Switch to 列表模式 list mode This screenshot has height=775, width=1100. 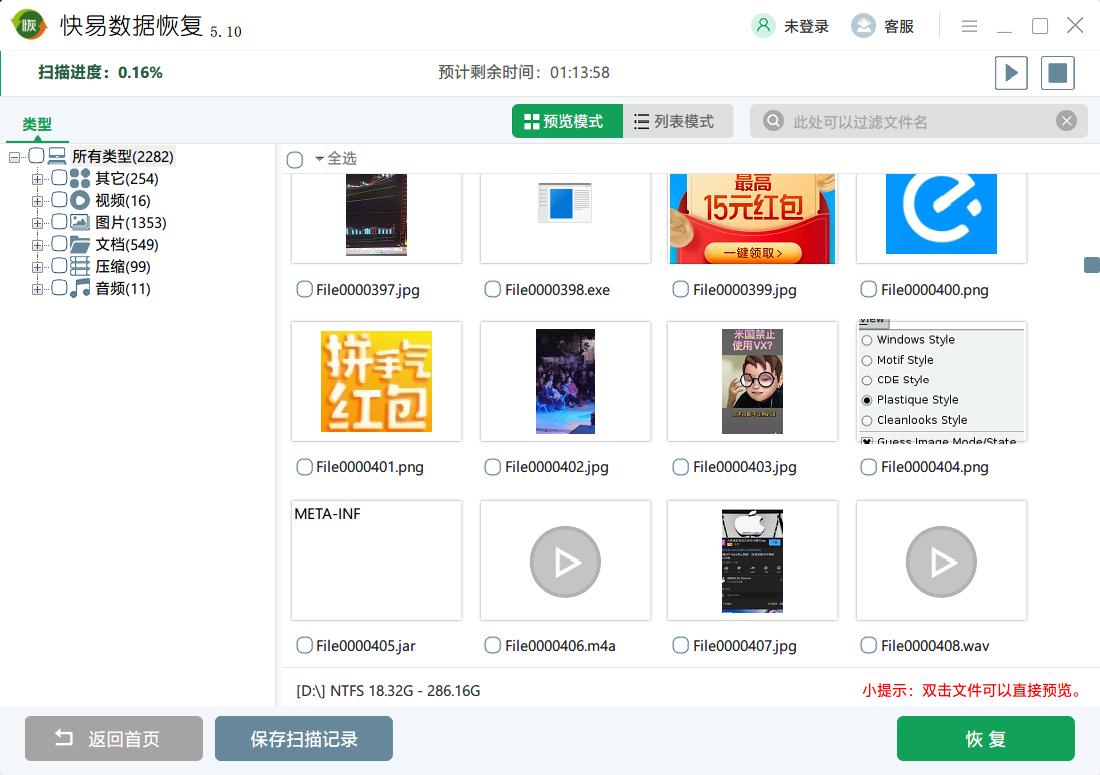pyautogui.click(x=678, y=121)
